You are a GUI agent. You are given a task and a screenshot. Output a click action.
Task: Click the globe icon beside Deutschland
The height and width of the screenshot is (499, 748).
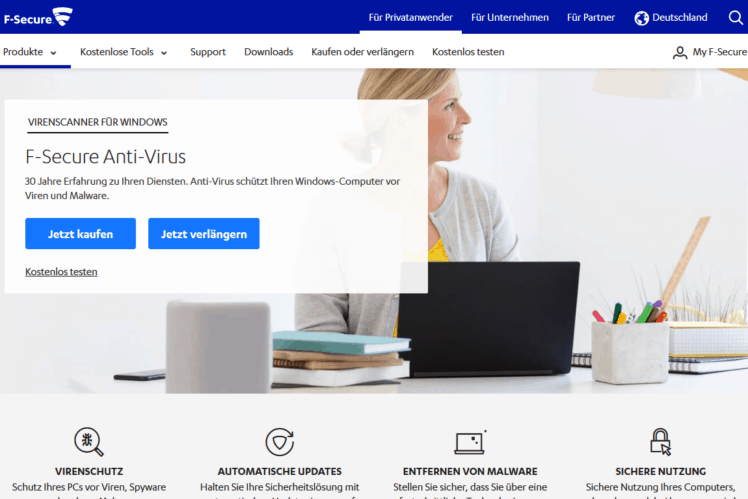coord(641,18)
